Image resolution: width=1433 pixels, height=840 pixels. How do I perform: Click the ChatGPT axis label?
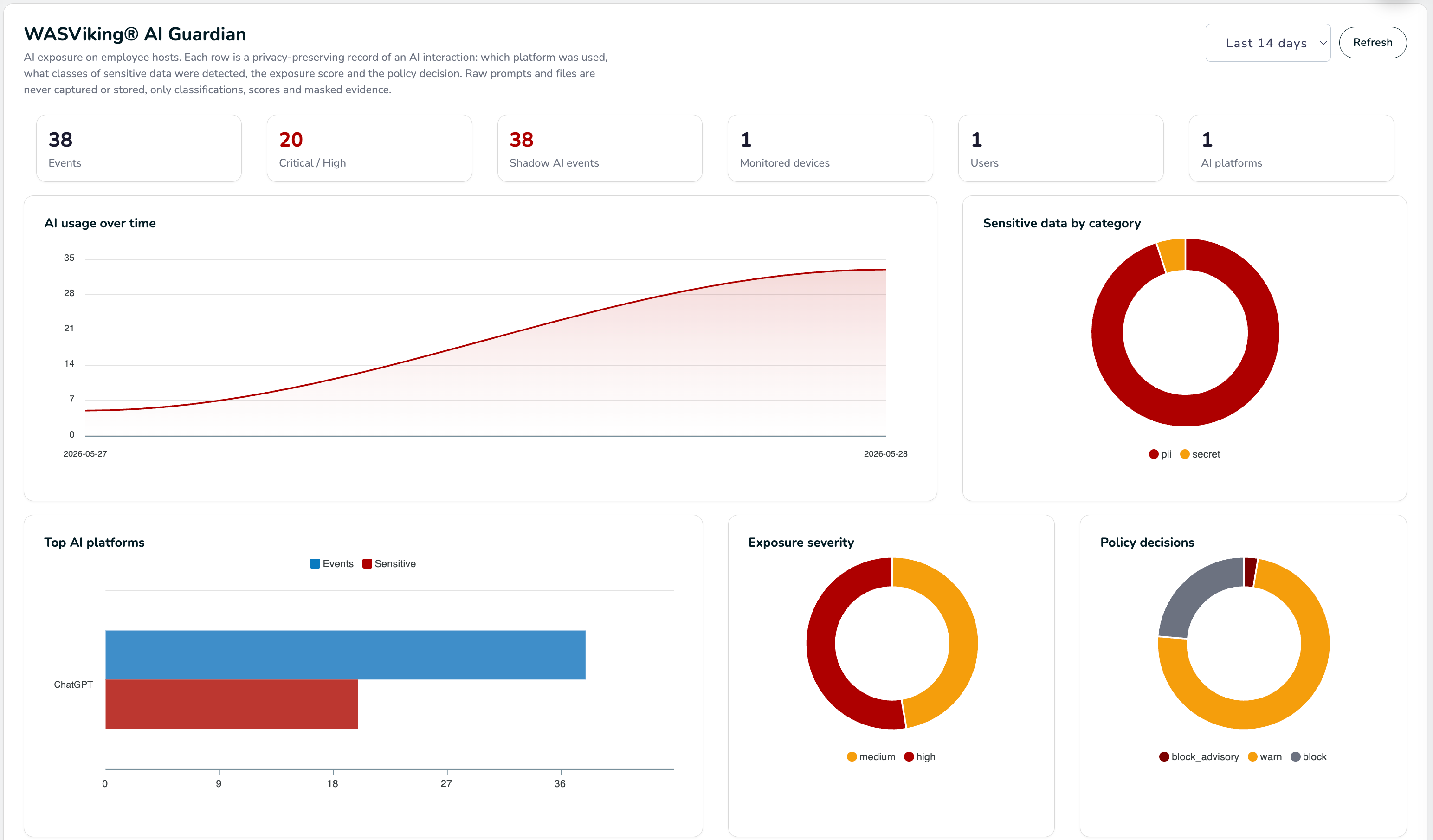pos(73,684)
